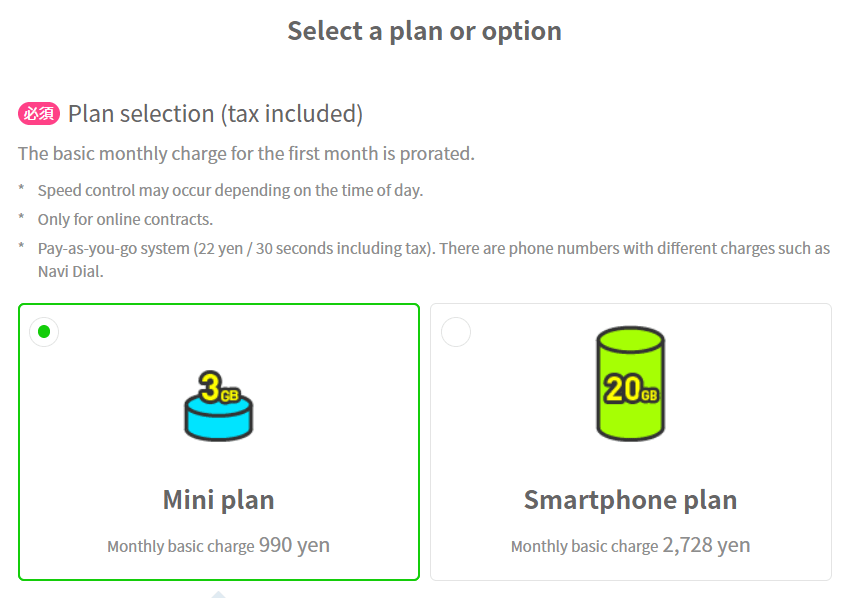Click the Smartphone plan title text

tap(630, 499)
